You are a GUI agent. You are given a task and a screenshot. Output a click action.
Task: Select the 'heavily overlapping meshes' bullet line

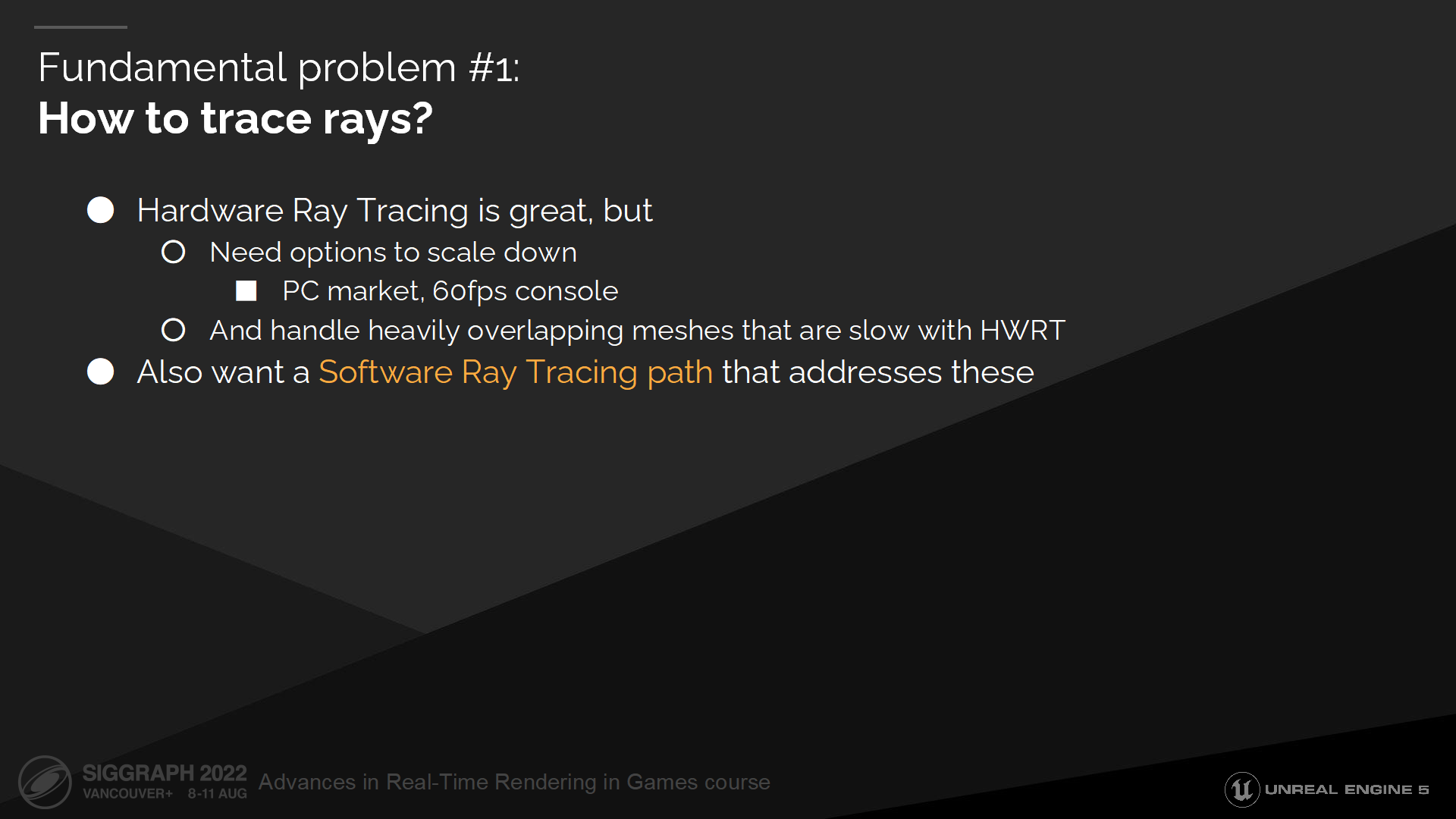click(x=637, y=331)
